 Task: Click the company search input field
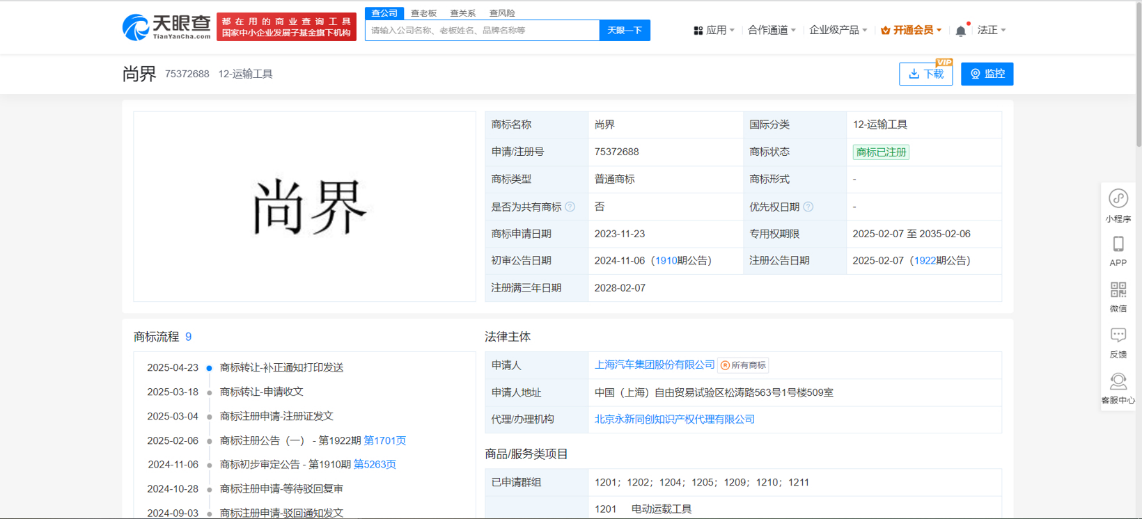[482, 30]
